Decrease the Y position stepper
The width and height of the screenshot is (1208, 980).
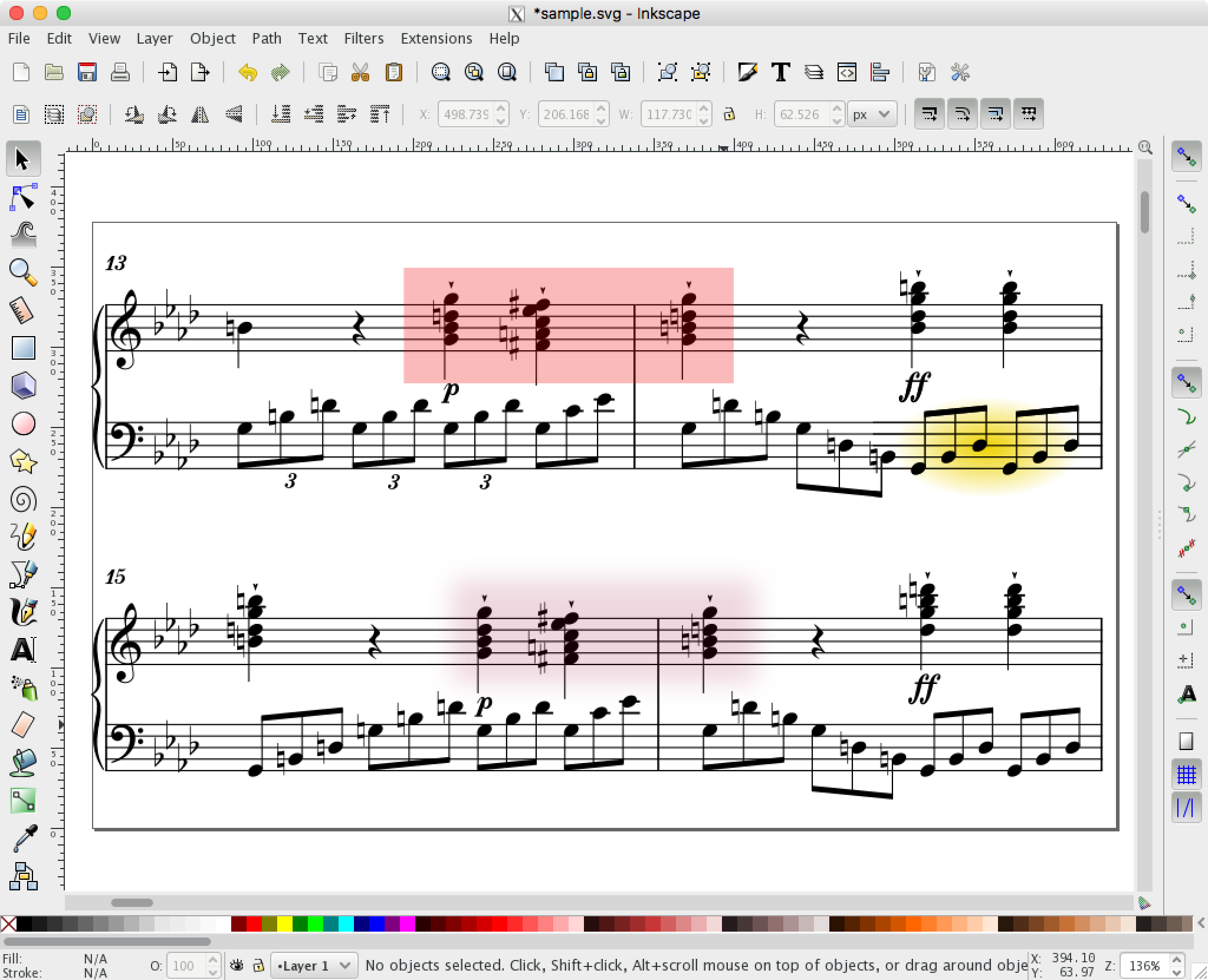[x=602, y=120]
